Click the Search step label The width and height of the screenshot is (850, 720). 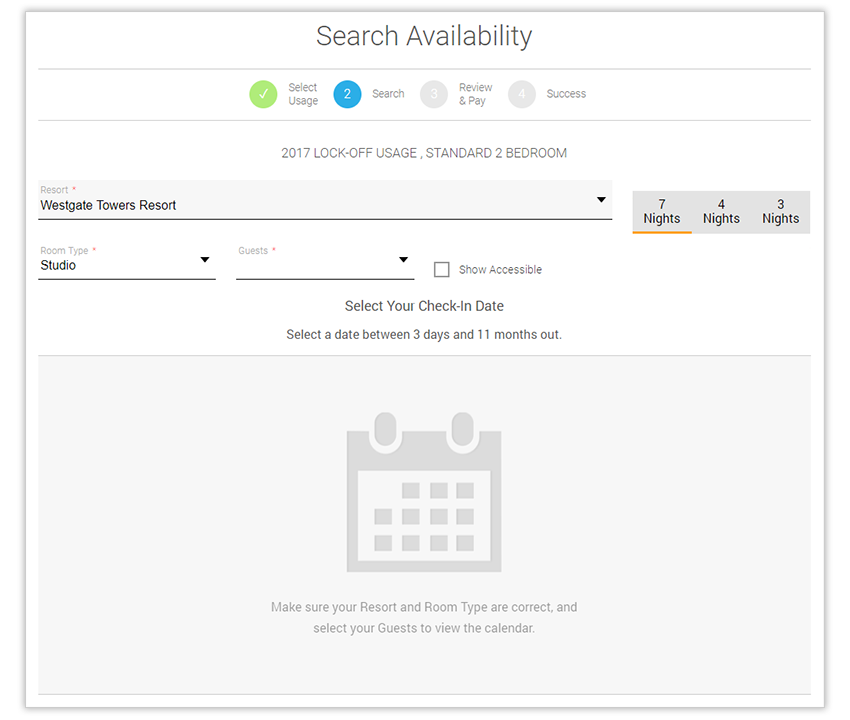(x=388, y=94)
